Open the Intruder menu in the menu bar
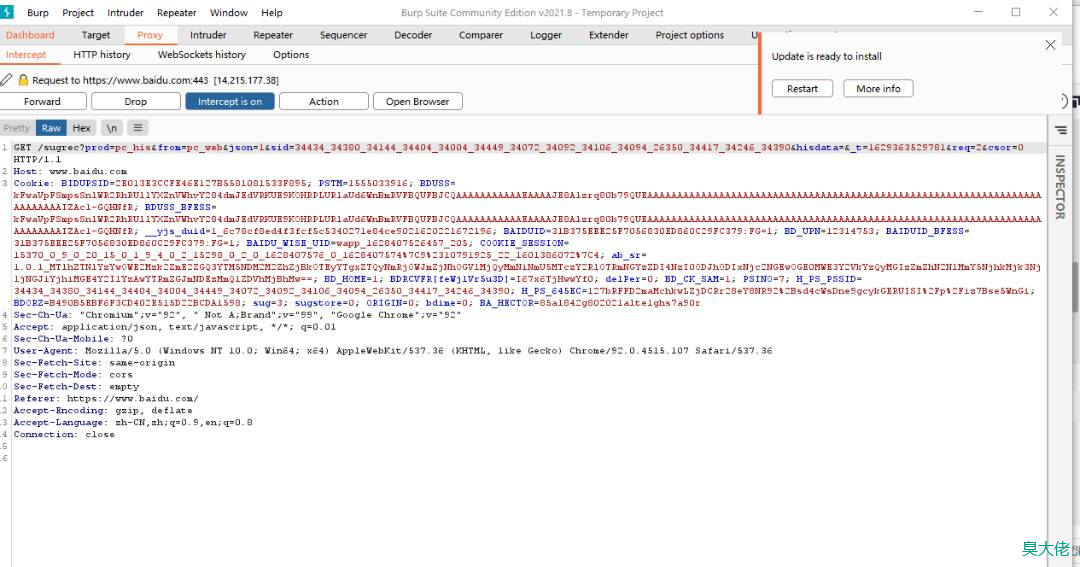Screen dimensions: 1080x567 coord(125,12)
